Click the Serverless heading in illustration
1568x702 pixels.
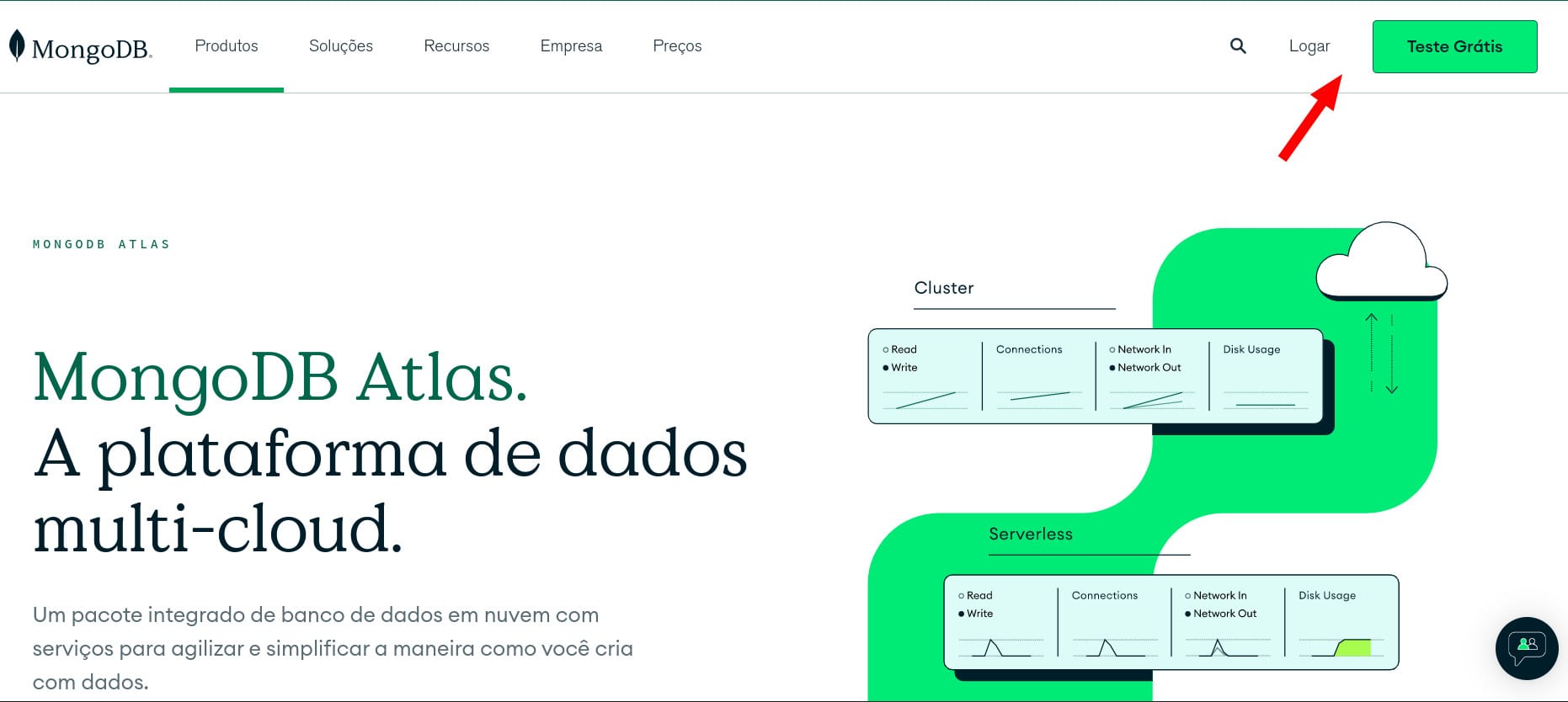[x=1031, y=534]
